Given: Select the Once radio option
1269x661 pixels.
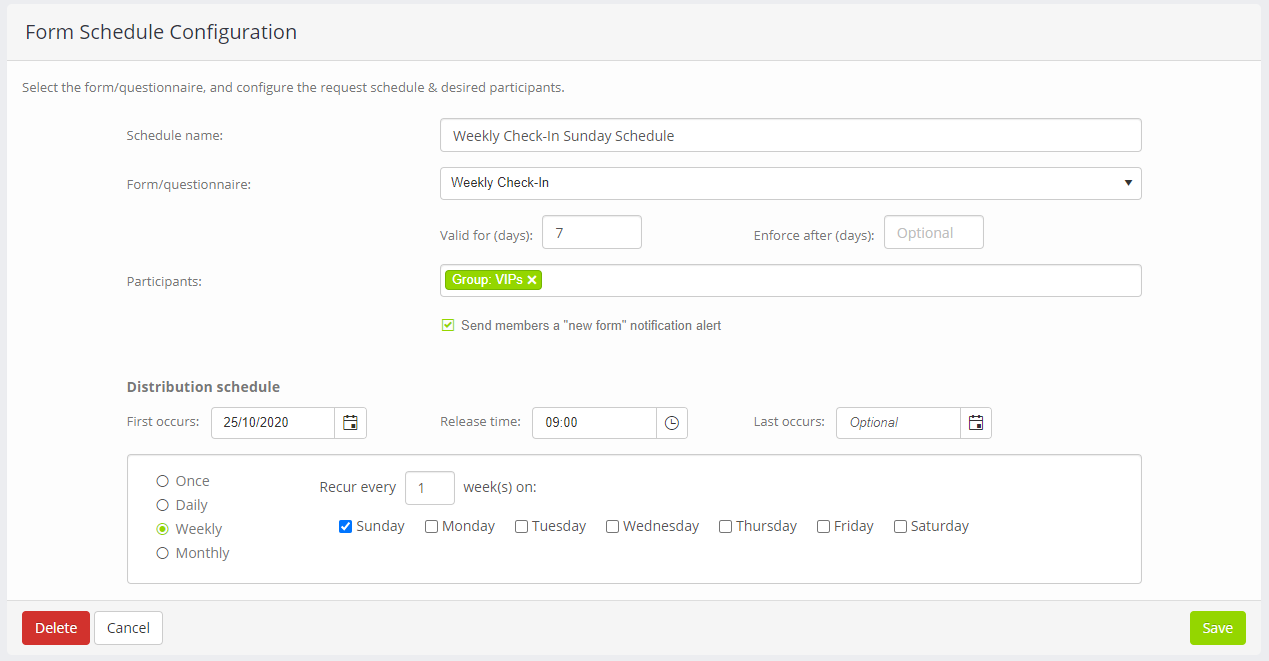Looking at the screenshot, I should click(162, 481).
